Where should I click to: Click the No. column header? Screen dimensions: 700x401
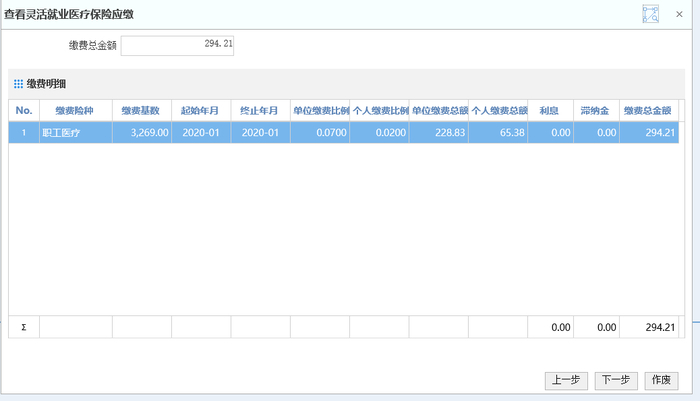pos(24,109)
